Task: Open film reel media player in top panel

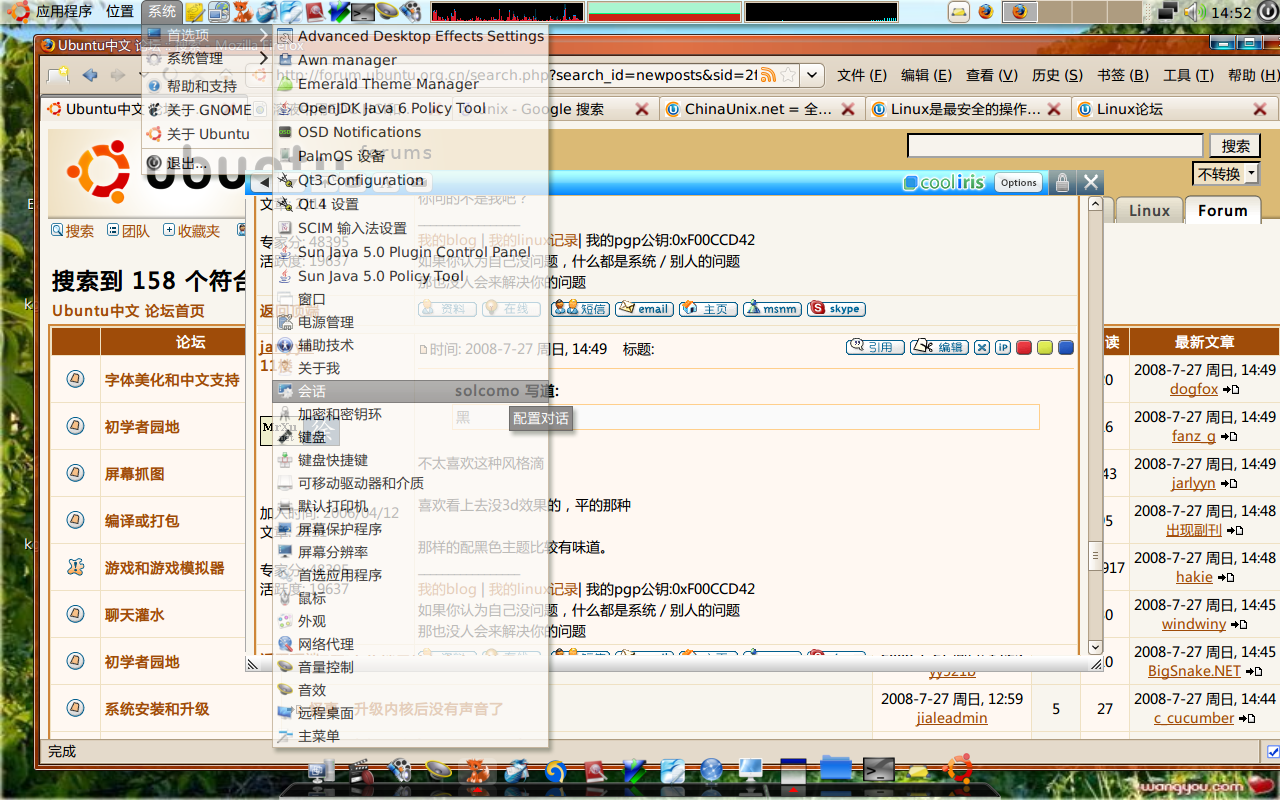Action: click(411, 12)
